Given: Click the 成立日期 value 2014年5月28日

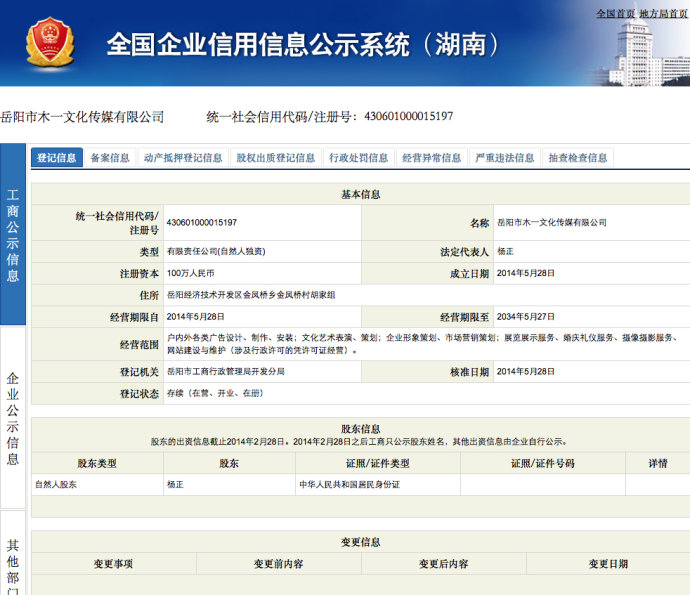Looking at the screenshot, I should coord(525,273).
